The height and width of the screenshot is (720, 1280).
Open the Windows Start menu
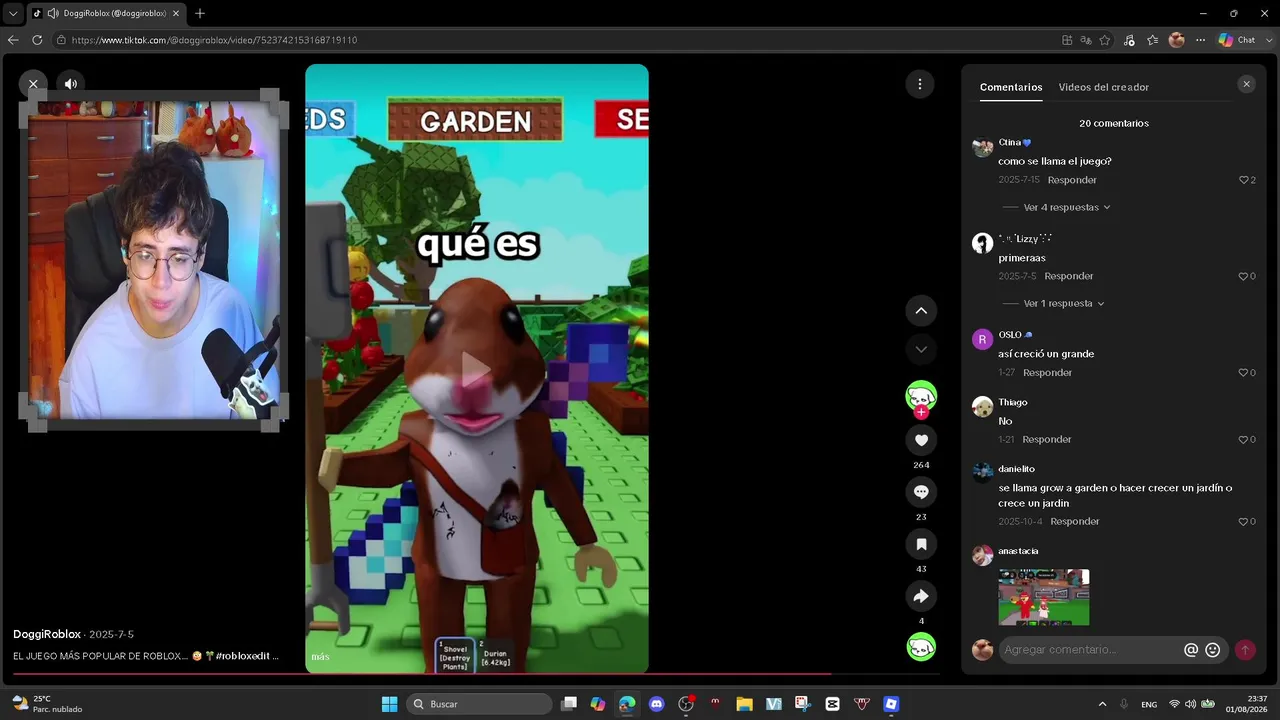(x=390, y=704)
